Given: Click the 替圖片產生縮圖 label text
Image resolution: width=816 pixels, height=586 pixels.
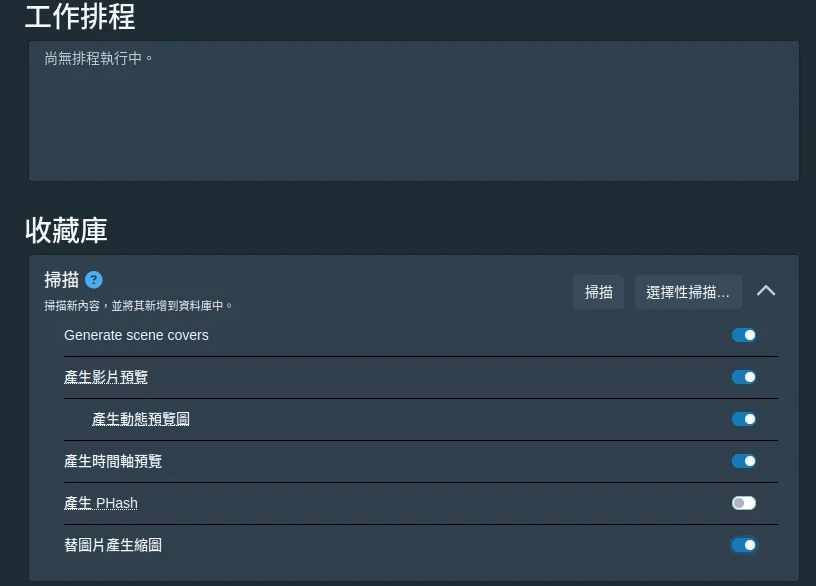Looking at the screenshot, I should point(113,545).
